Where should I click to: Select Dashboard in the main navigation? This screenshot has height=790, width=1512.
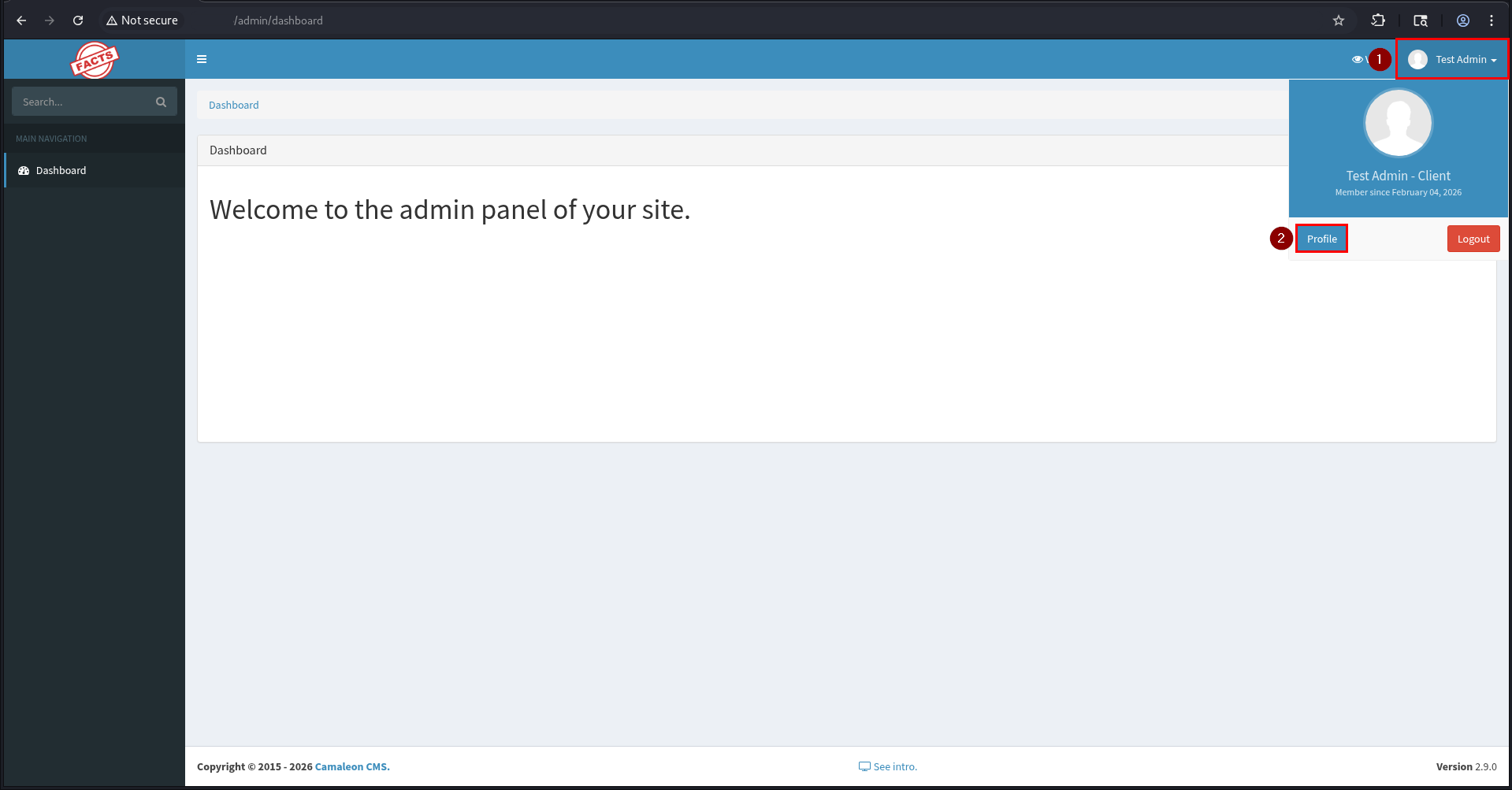click(x=61, y=170)
